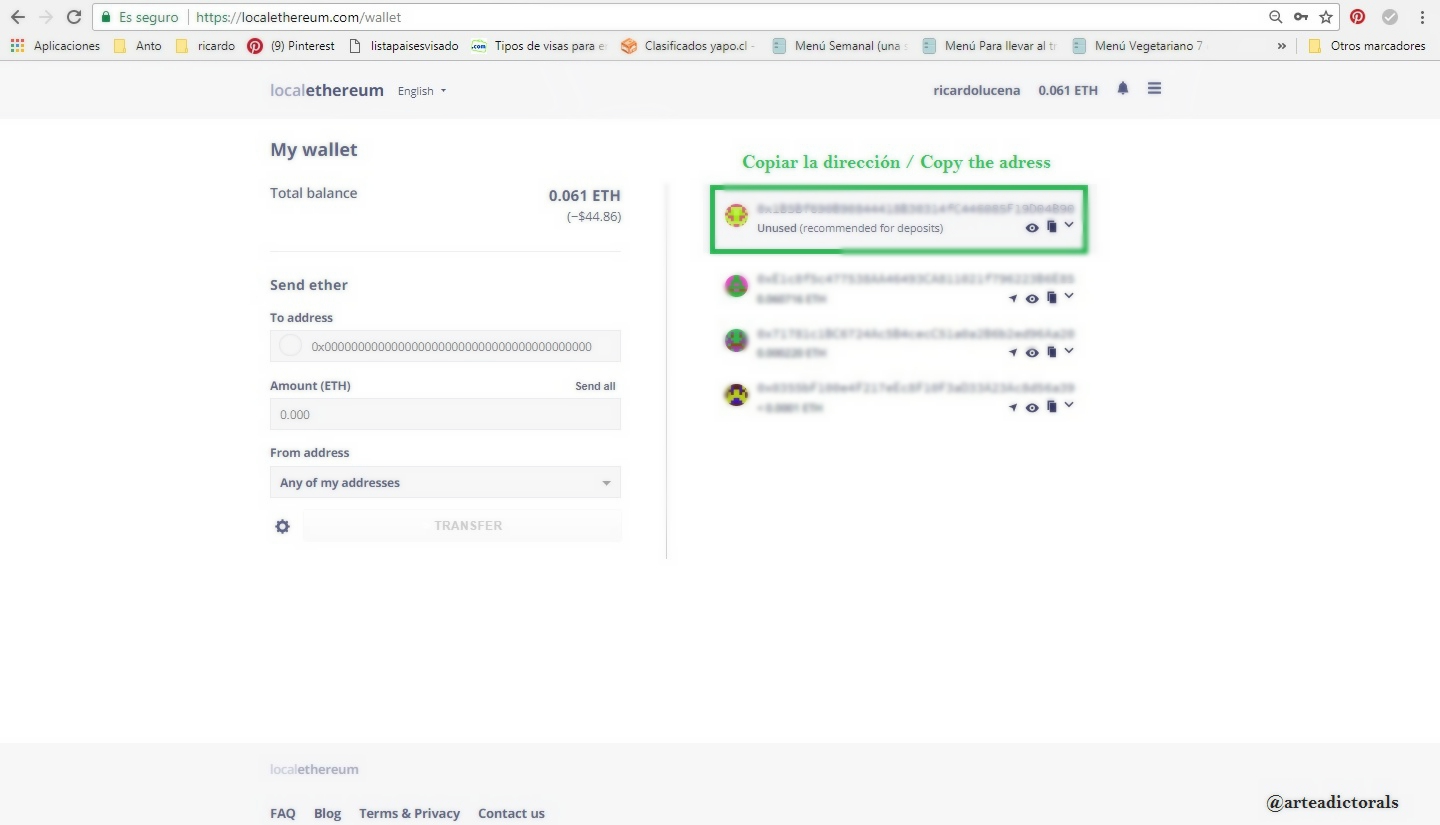1440x825 pixels.
Task: Open the Terms & Privacy link
Action: pos(410,813)
